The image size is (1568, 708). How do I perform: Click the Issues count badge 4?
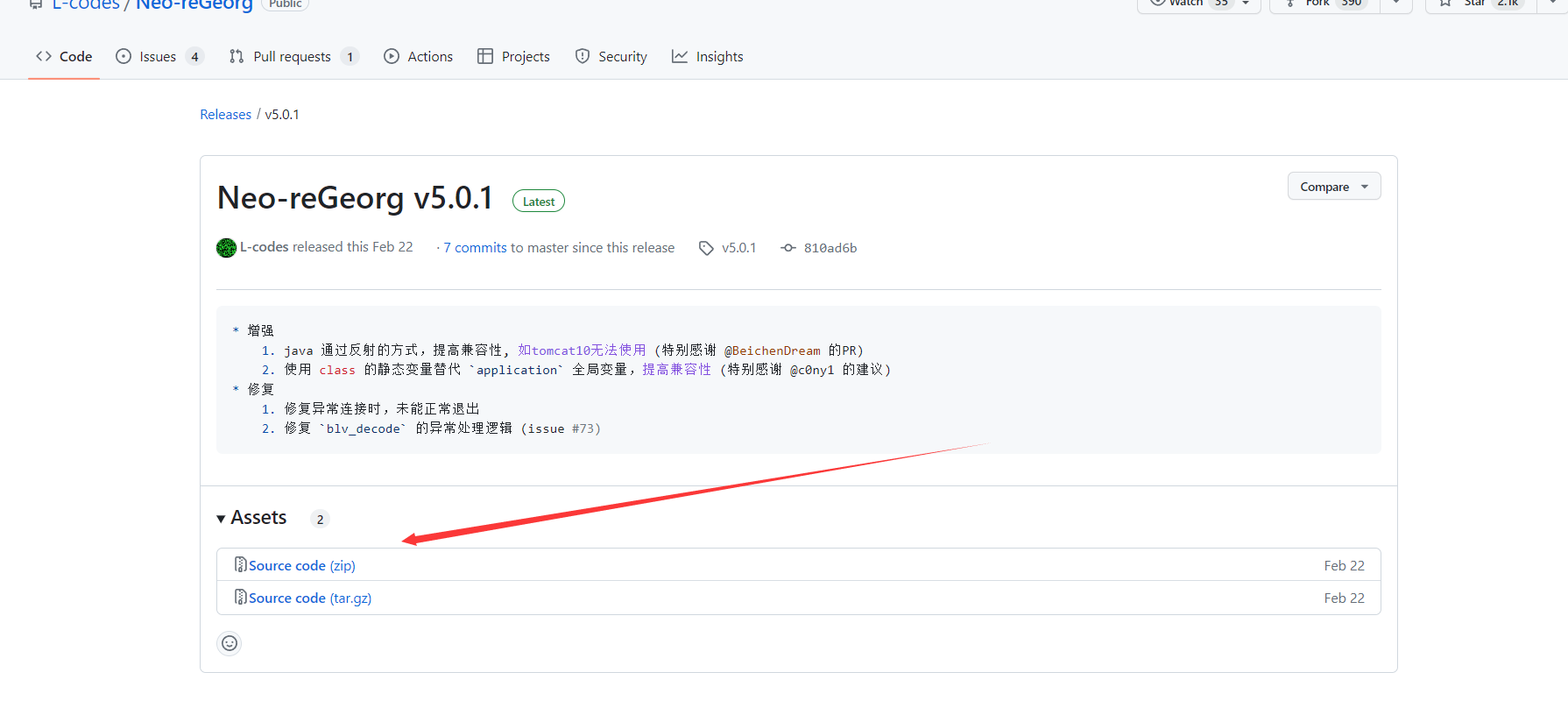click(194, 56)
